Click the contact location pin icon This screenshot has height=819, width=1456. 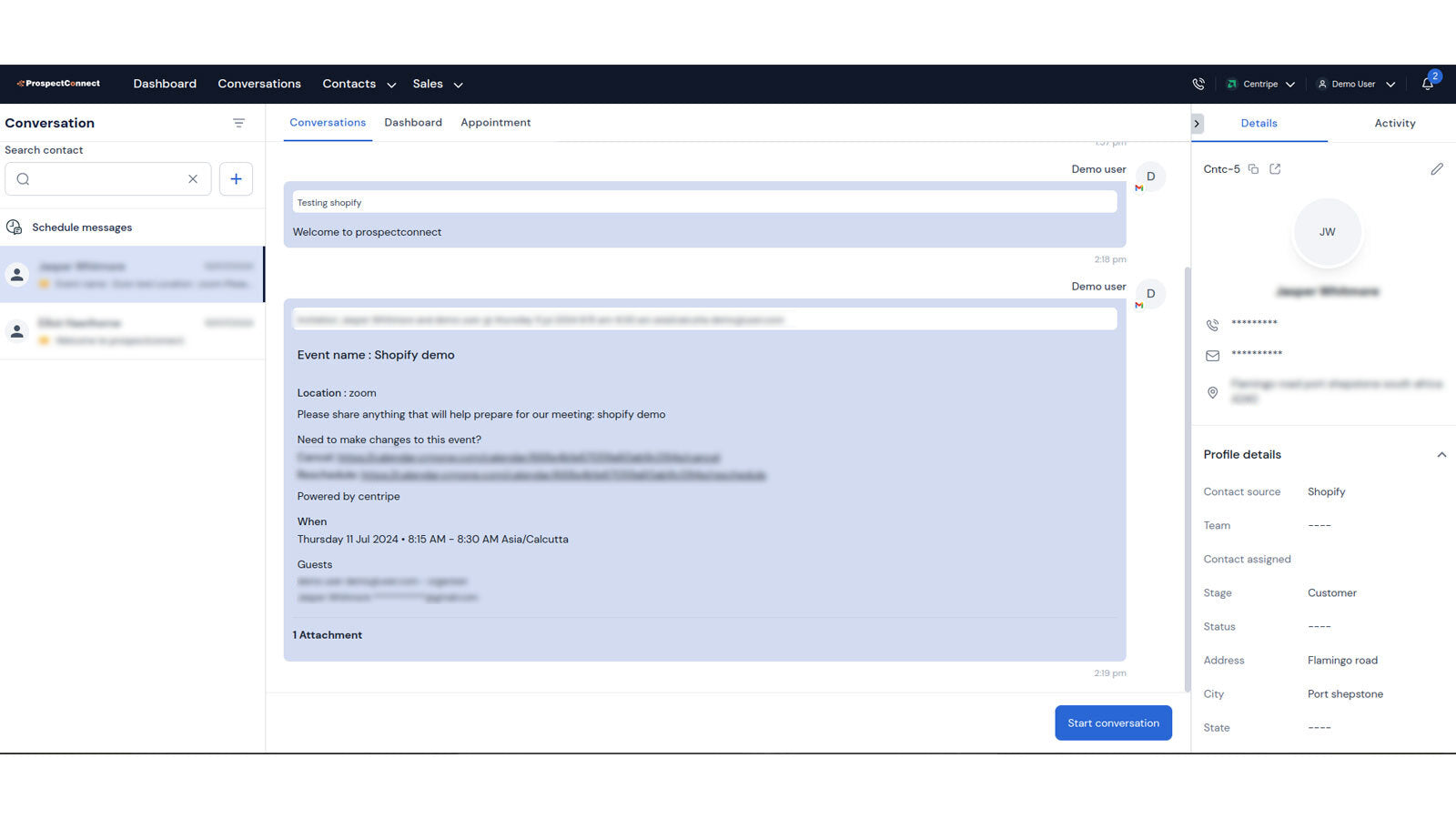(x=1213, y=392)
